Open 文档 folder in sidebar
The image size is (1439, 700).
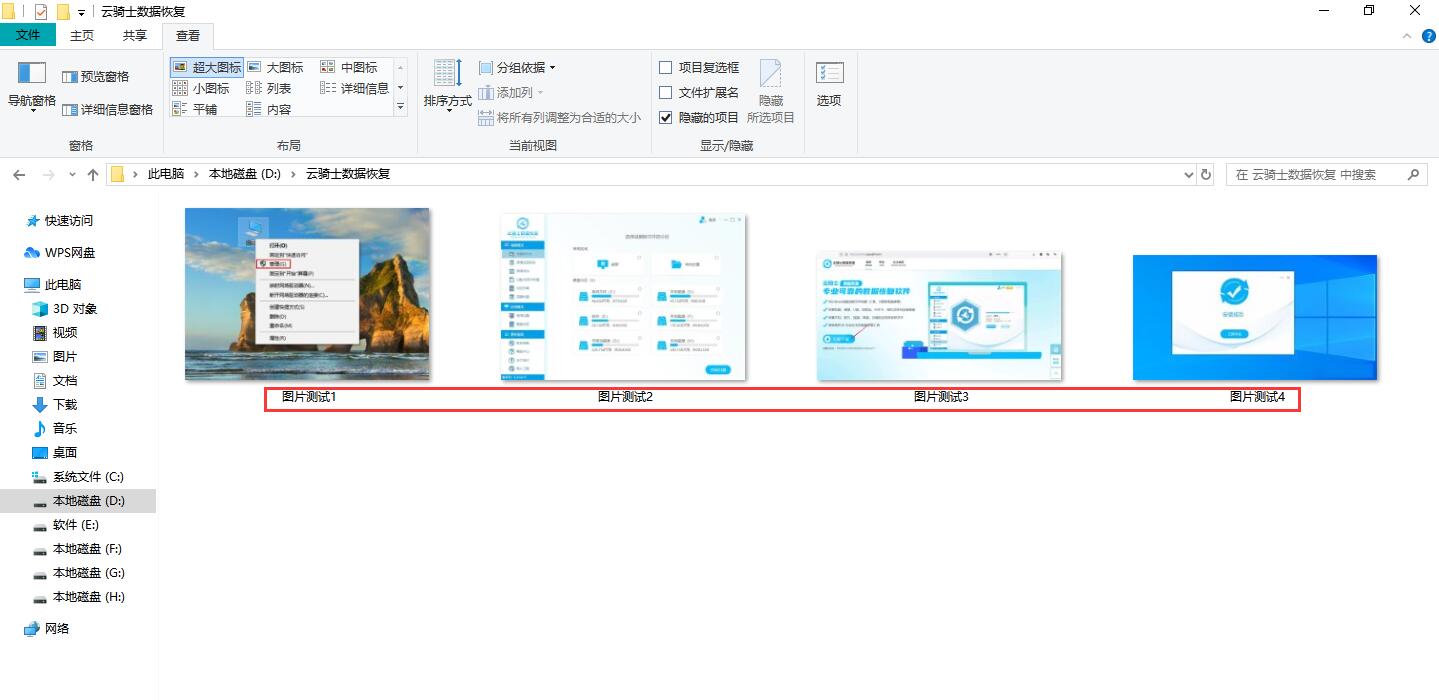tap(55, 380)
